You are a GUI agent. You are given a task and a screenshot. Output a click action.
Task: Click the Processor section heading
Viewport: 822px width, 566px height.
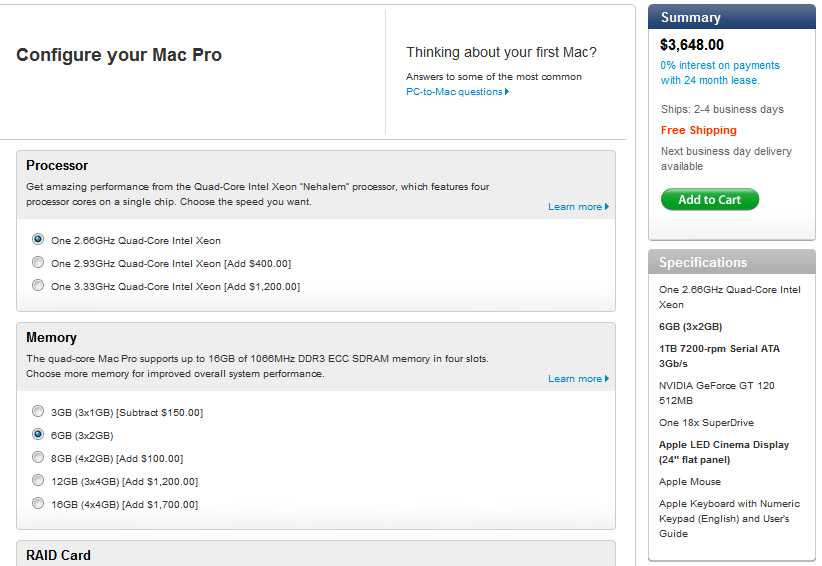coord(57,166)
